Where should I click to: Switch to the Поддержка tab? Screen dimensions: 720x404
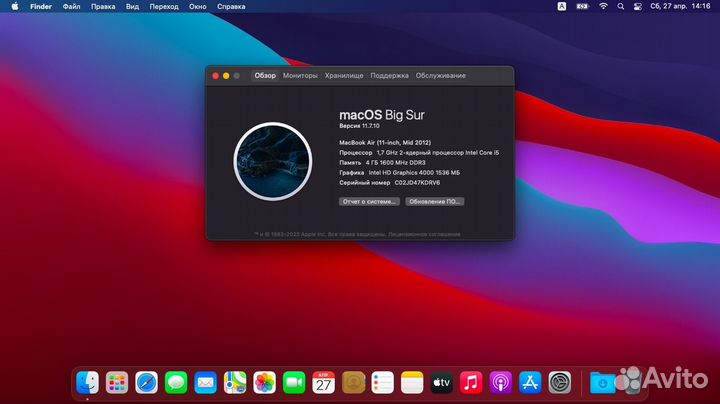coord(389,75)
